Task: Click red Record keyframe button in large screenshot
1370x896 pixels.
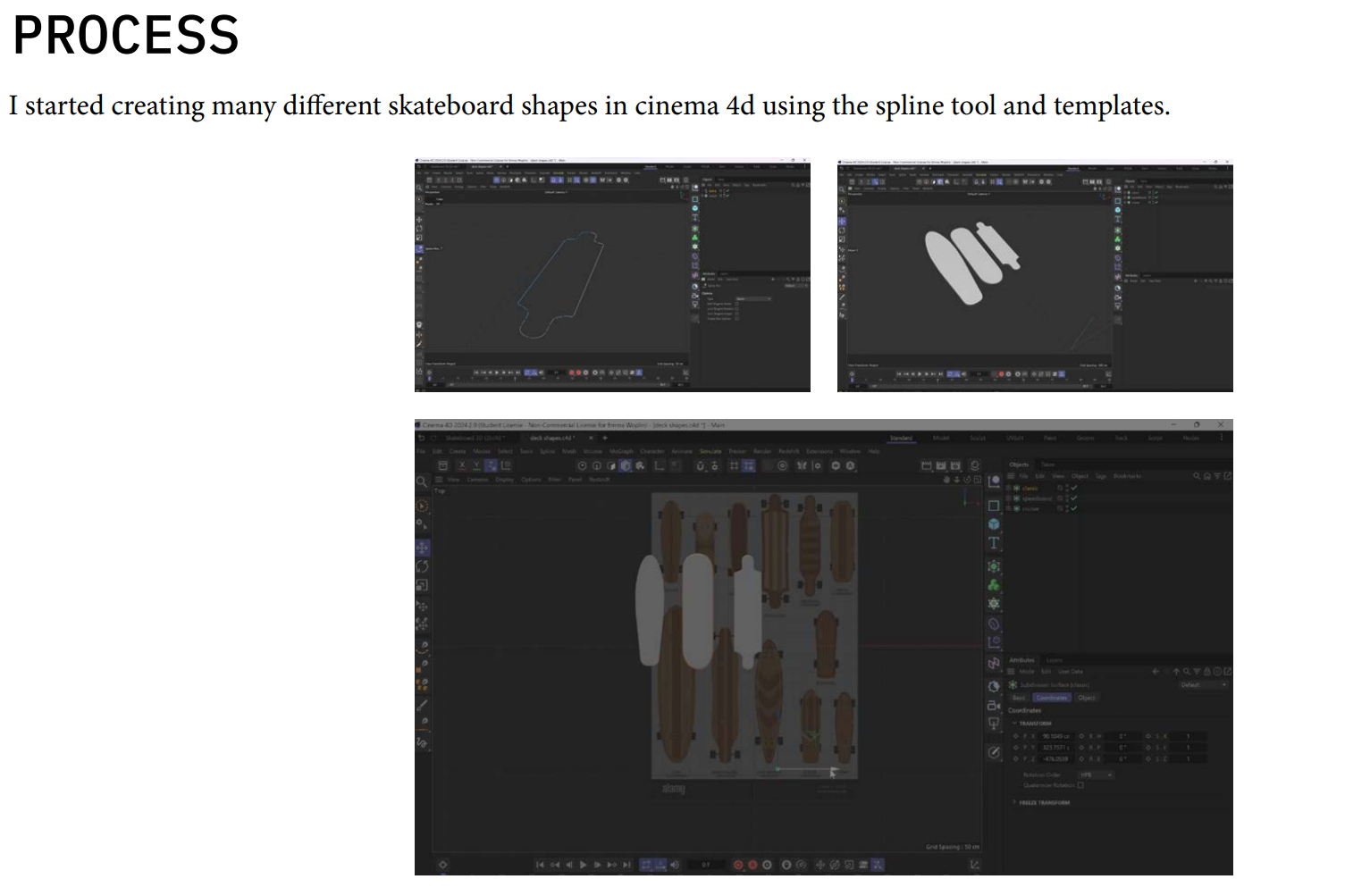Action: click(738, 865)
